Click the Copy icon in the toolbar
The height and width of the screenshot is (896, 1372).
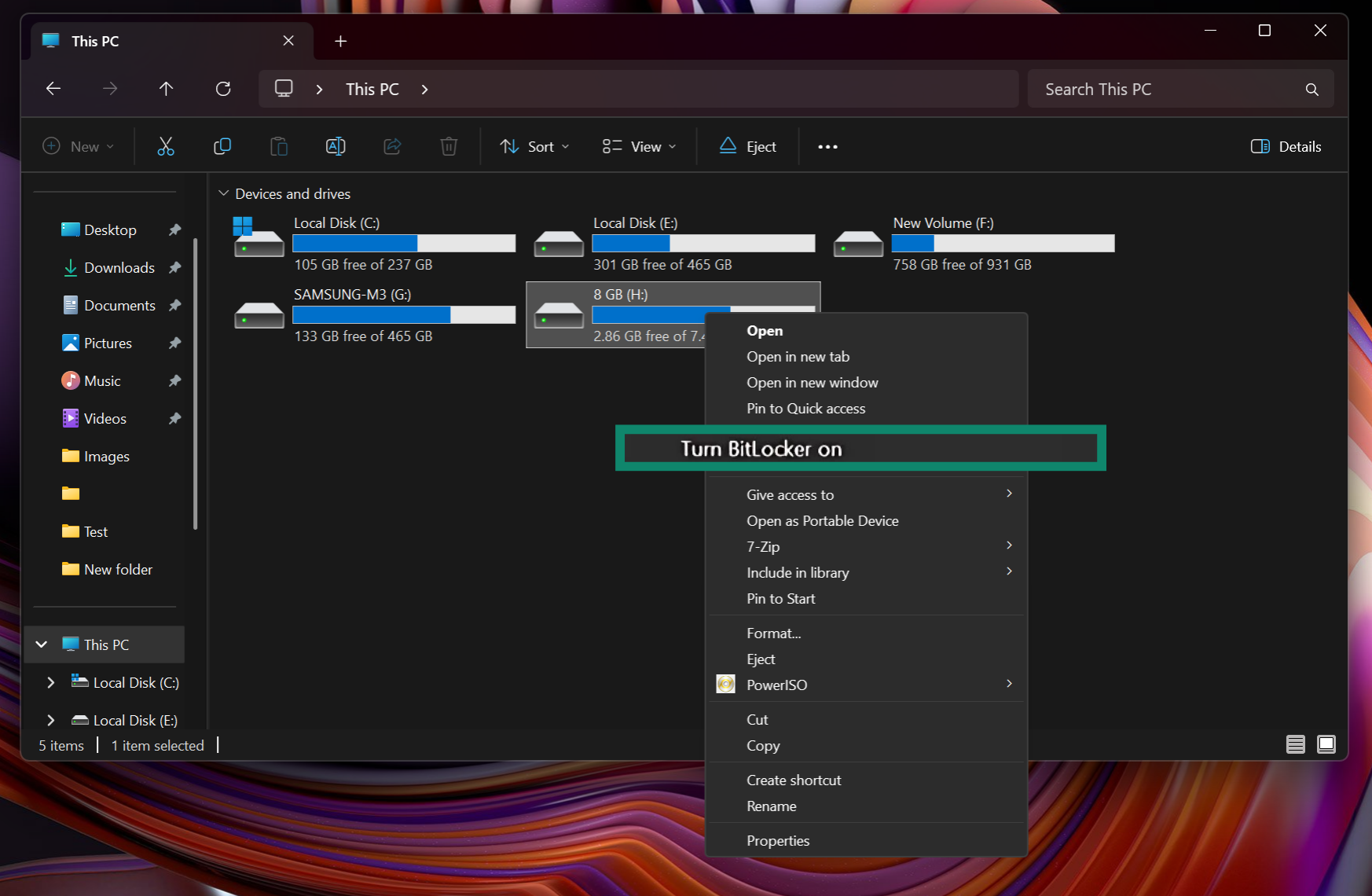(222, 146)
